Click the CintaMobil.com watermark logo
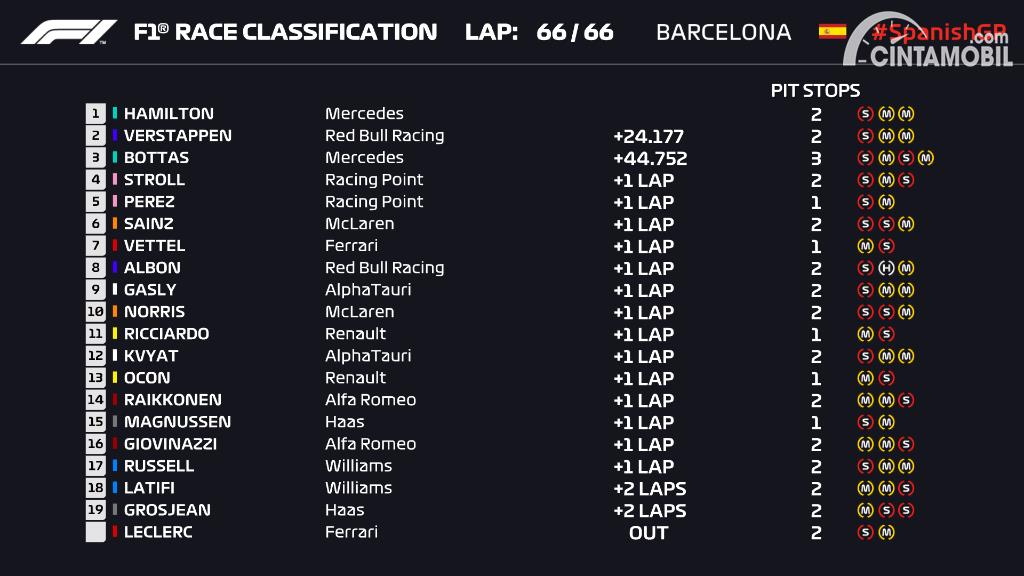1024x576 pixels. coord(927,40)
